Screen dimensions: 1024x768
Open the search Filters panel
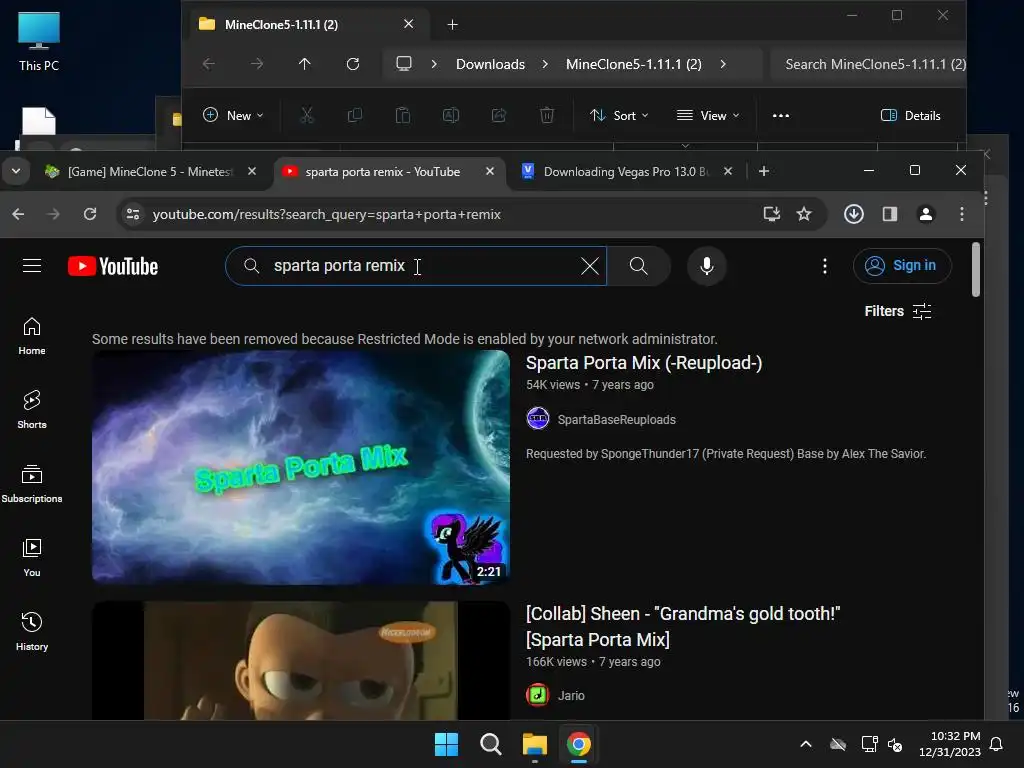pos(898,311)
